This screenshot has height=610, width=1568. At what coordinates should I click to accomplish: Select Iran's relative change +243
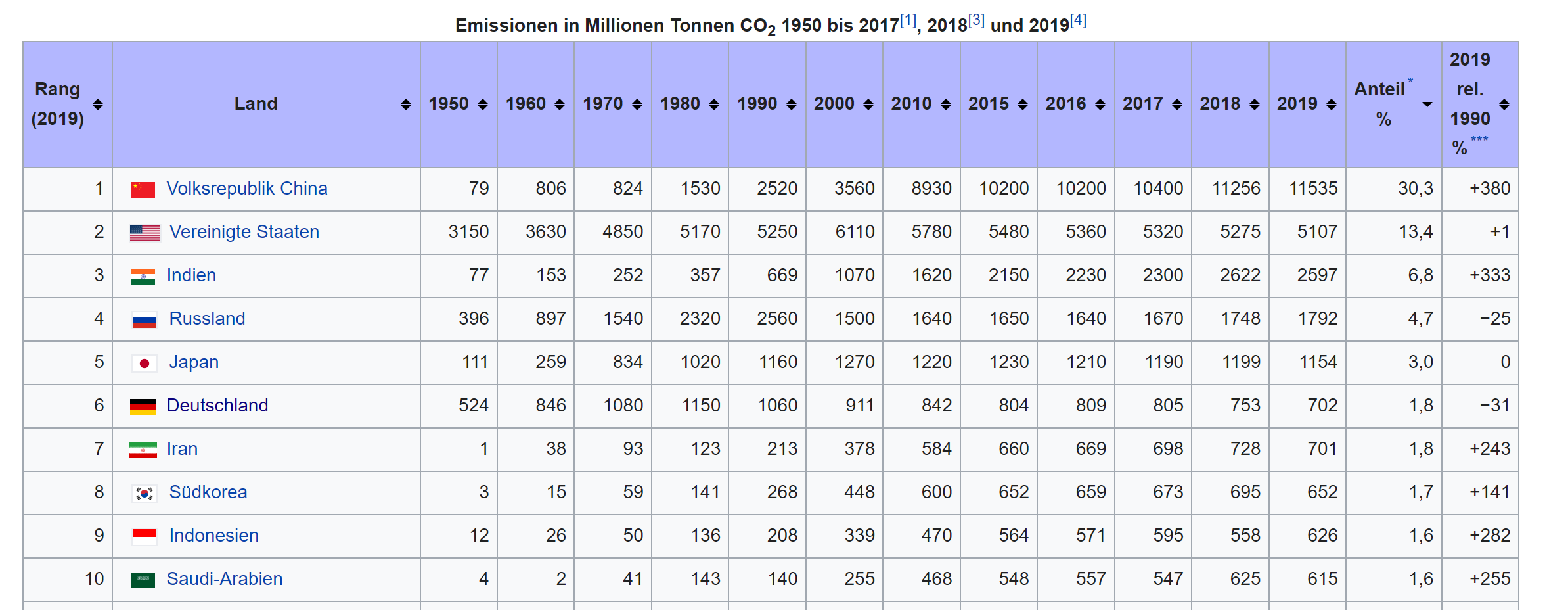1490,449
